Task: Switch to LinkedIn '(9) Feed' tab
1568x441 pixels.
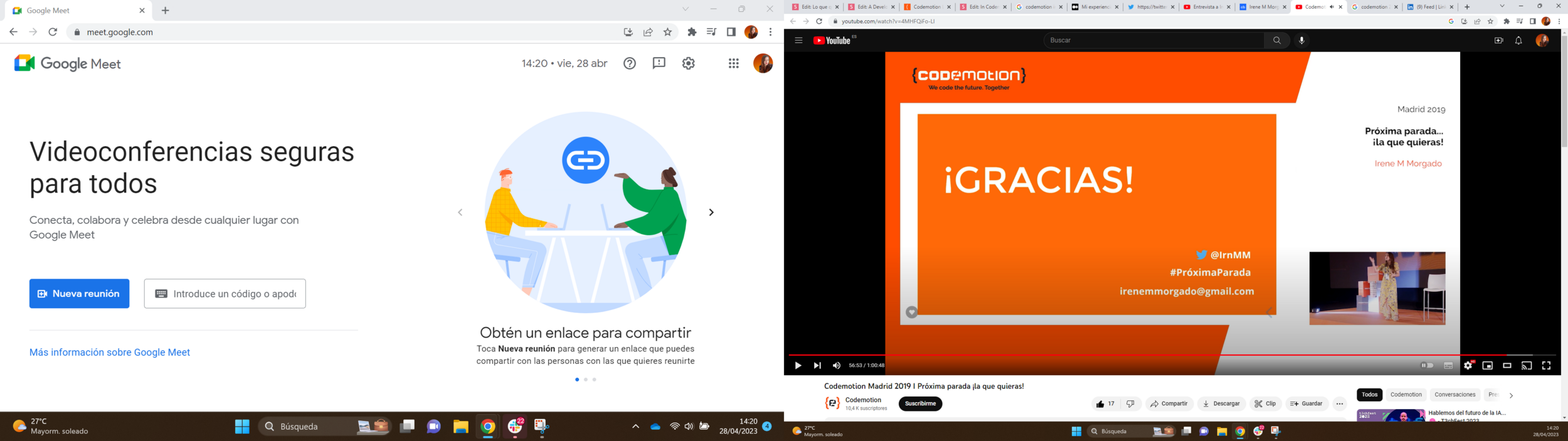Action: (1429, 7)
